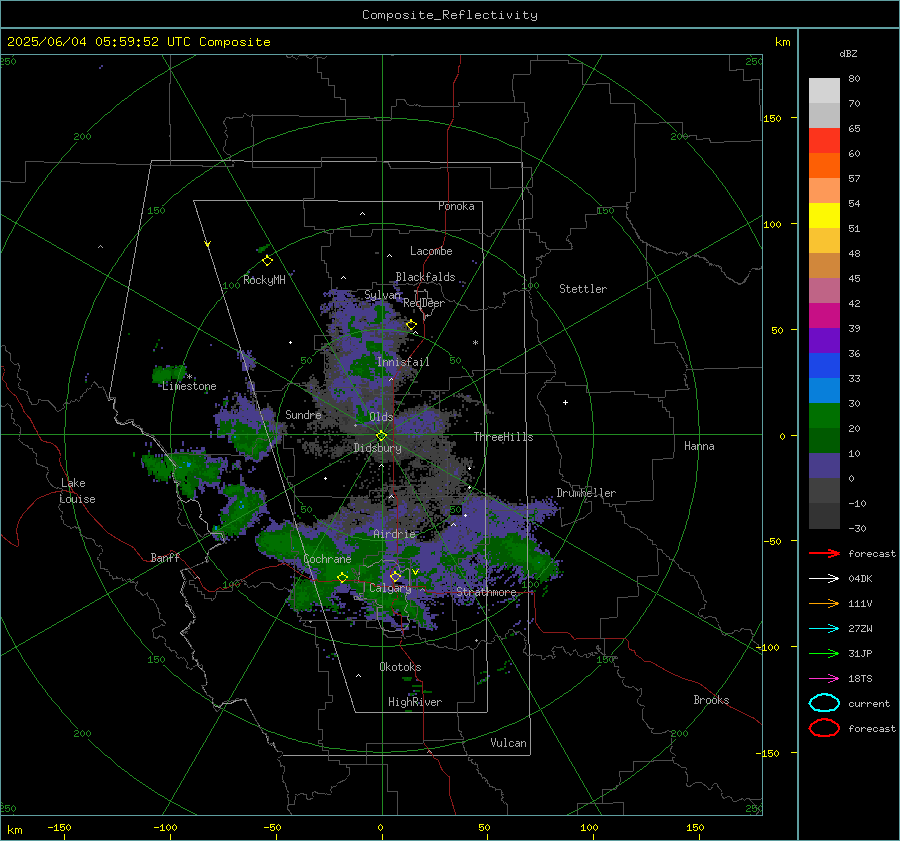Screen dimensions: 900x841
Task: Click the yellow 54 dBZ color swatch
Action: 824,215
